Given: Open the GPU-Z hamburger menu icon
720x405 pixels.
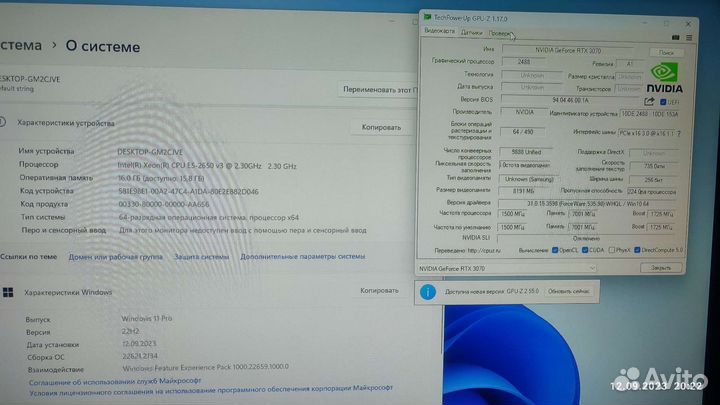Looking at the screenshot, I should (689, 38).
